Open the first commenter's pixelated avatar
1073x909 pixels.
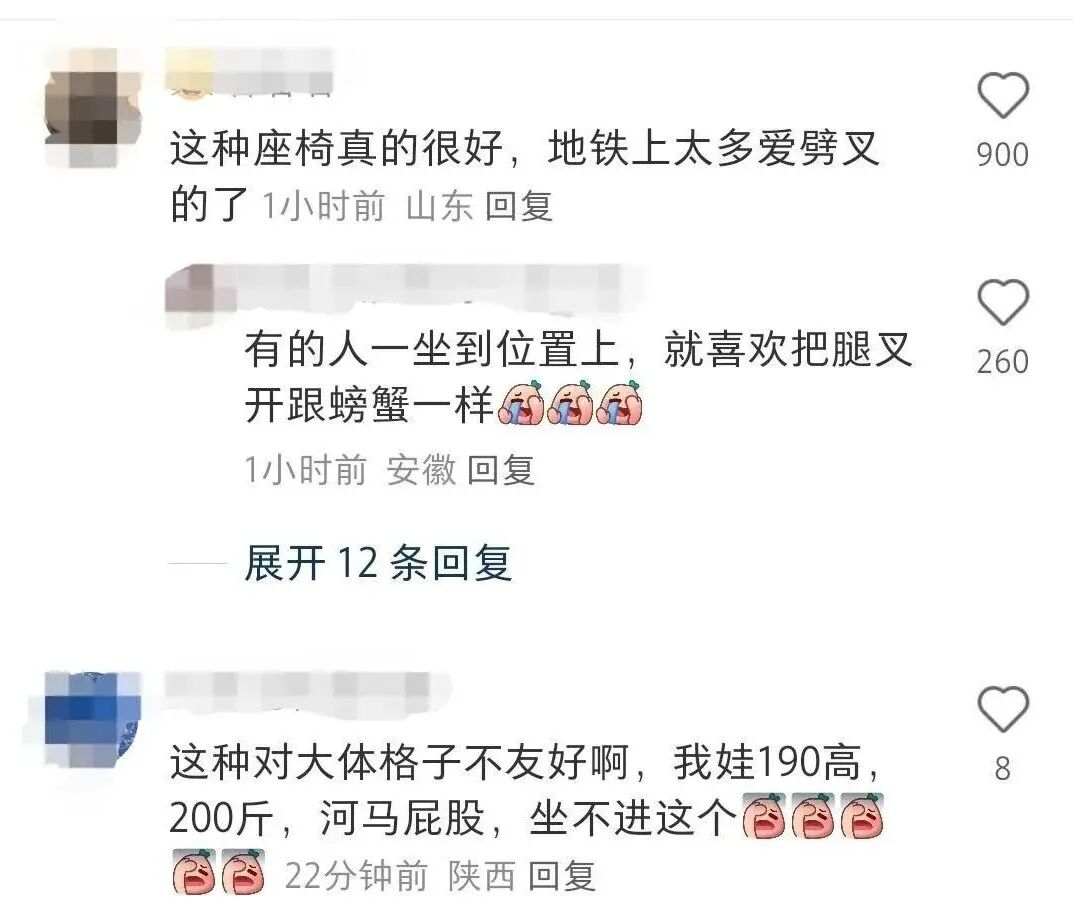coord(91,107)
